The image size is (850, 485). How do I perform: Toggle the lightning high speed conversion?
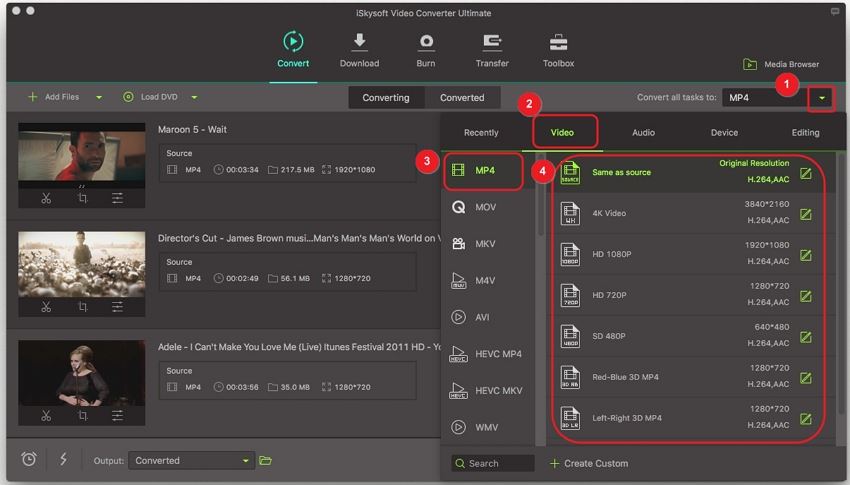(63, 460)
